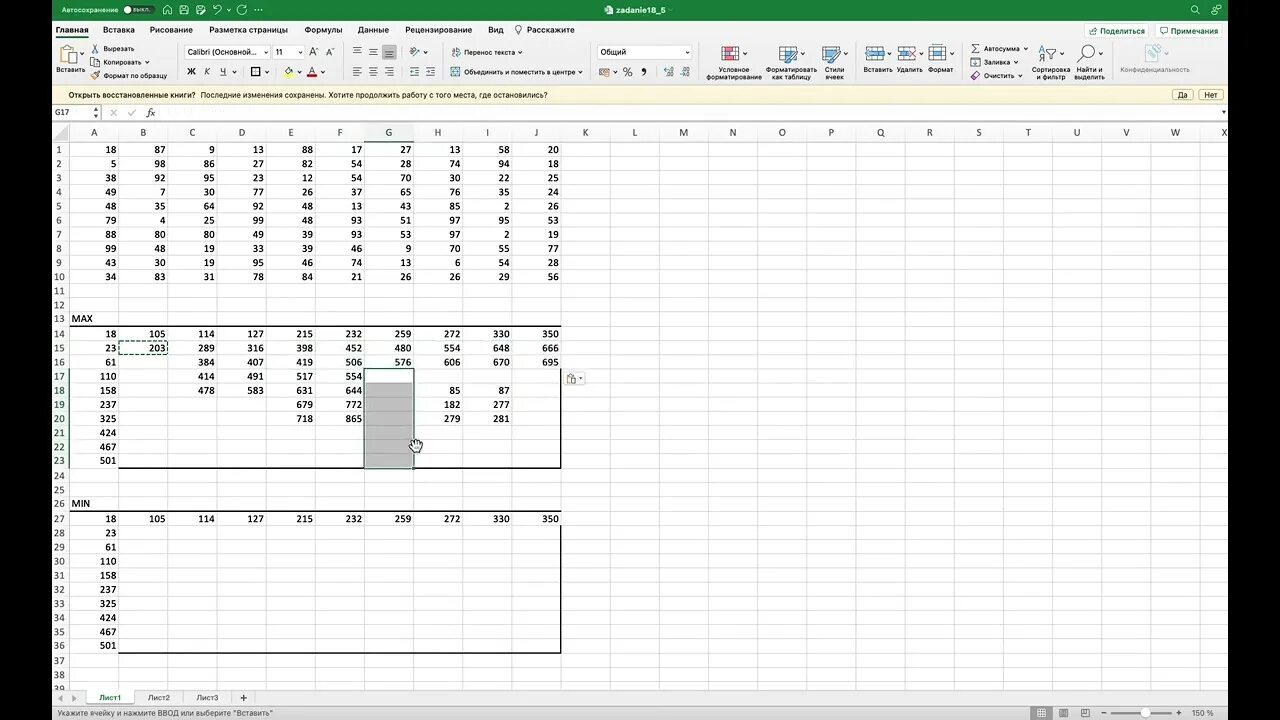Open number format Общий dropdown
This screenshot has height=720, width=1280.
click(687, 52)
